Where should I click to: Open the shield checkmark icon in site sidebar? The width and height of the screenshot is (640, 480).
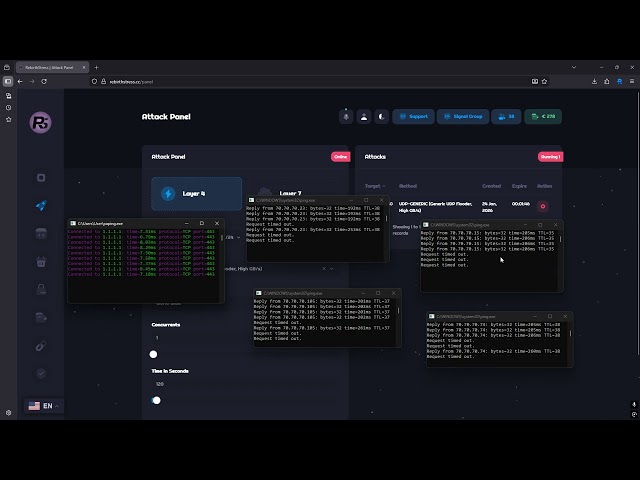[x=41, y=373]
